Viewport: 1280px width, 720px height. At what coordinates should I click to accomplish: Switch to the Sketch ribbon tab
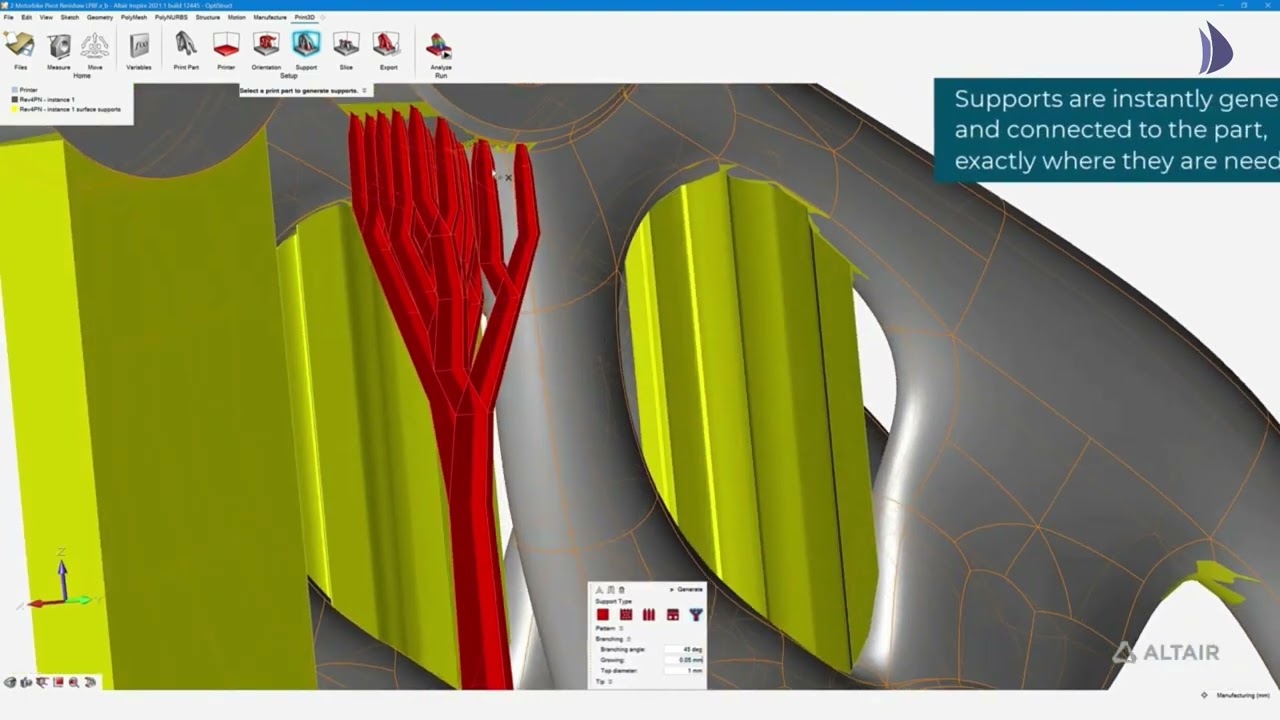coord(70,17)
